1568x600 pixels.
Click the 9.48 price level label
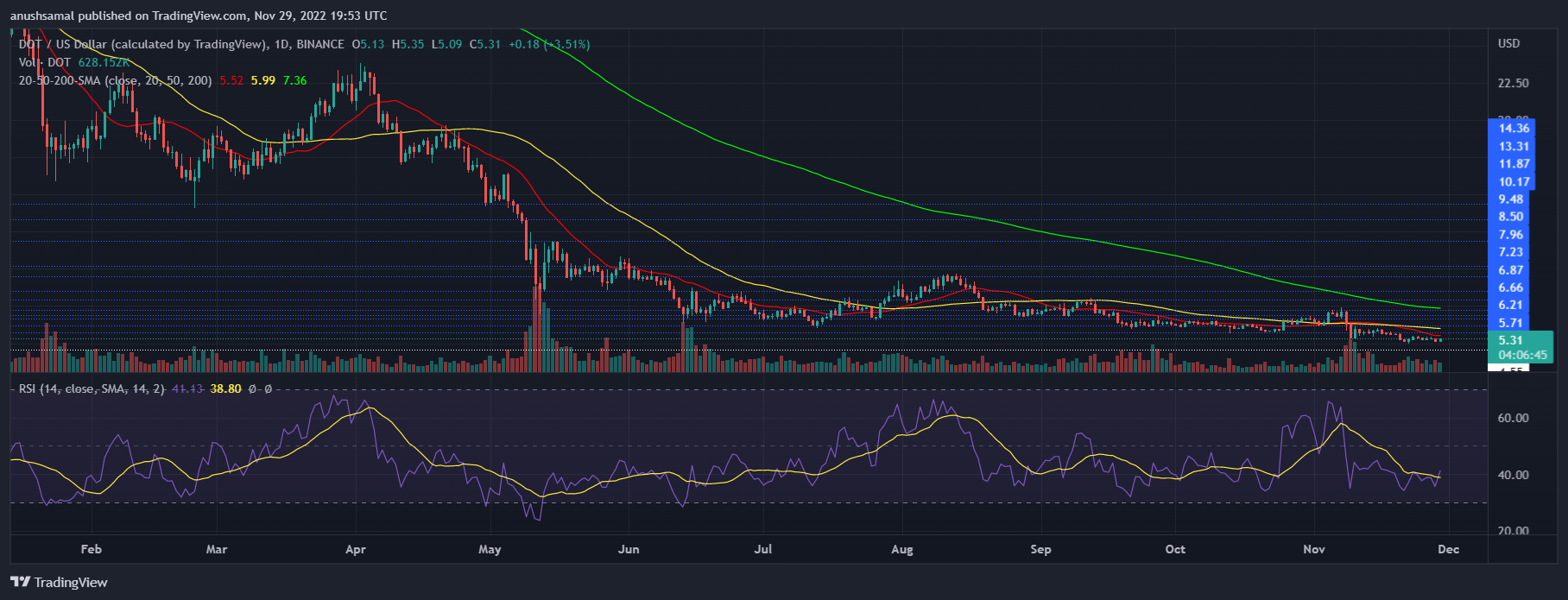coord(1511,199)
